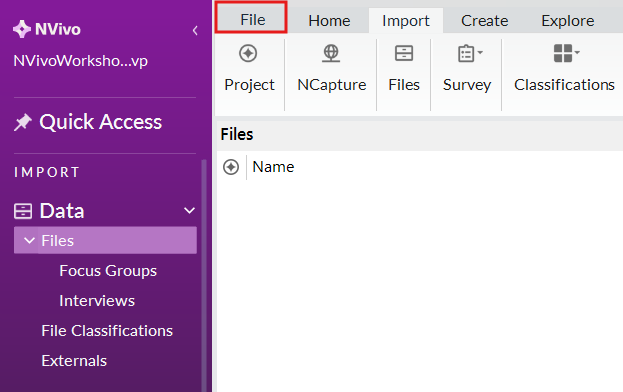Screen dimensions: 623x392
Task: Collapse the Data section chevron
Action: [190, 210]
